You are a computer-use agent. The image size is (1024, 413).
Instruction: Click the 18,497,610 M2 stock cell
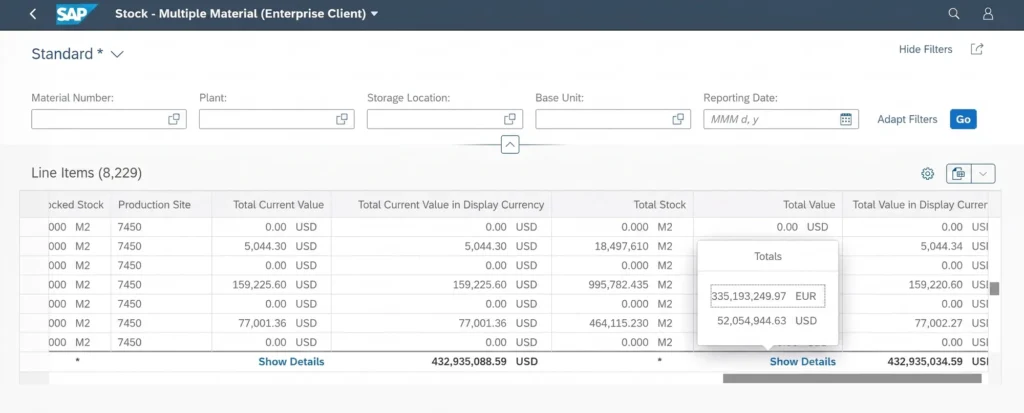[622, 246]
